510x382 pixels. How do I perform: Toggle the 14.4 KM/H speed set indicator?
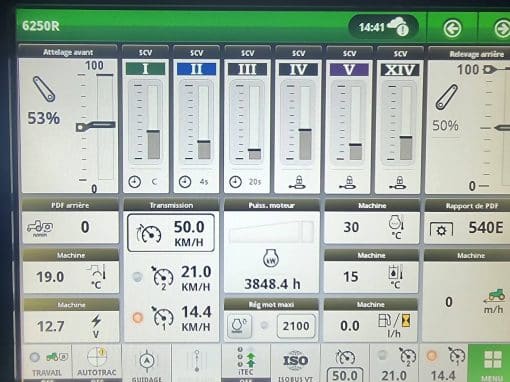coord(137,317)
